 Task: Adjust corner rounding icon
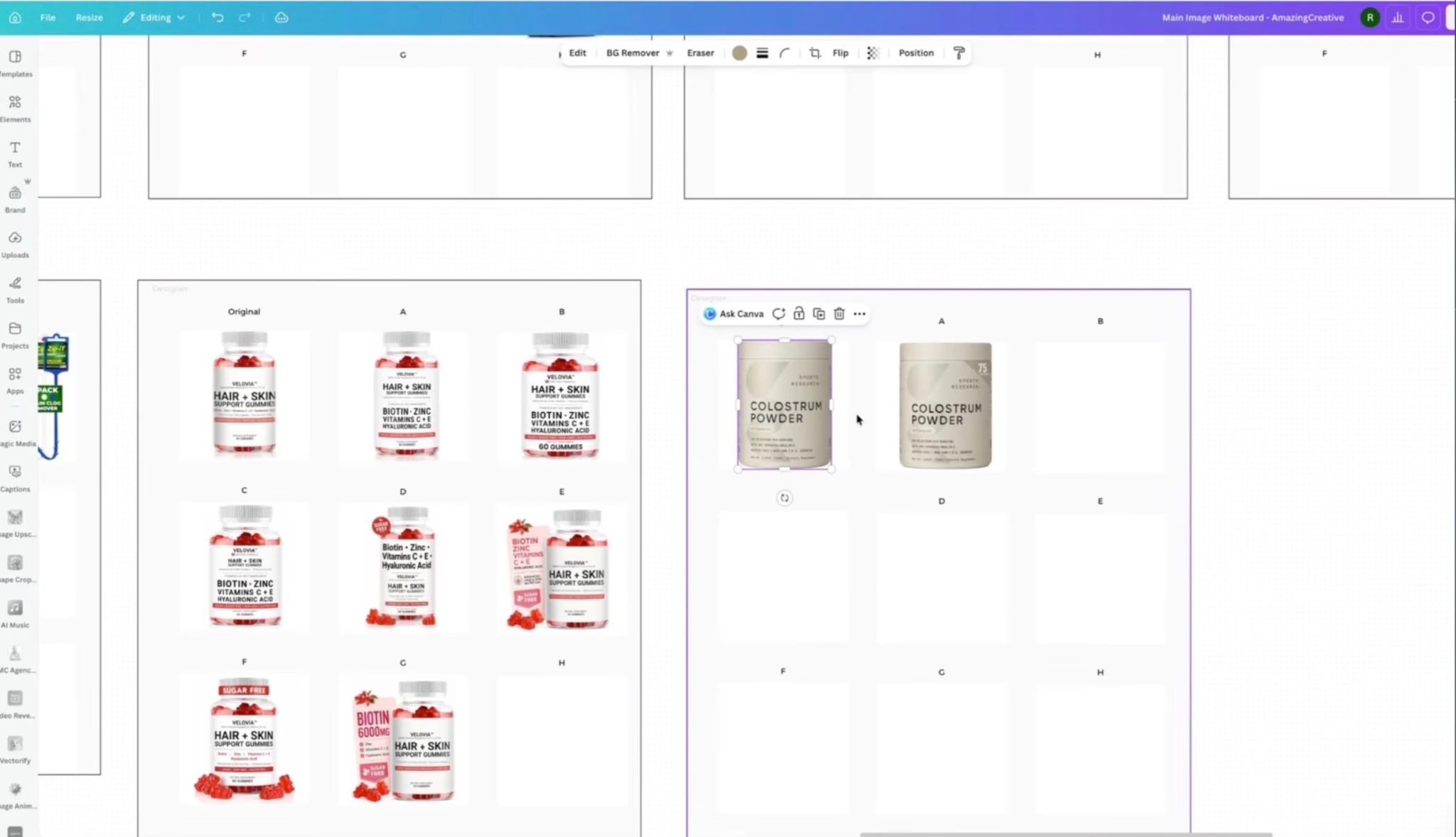(x=785, y=53)
